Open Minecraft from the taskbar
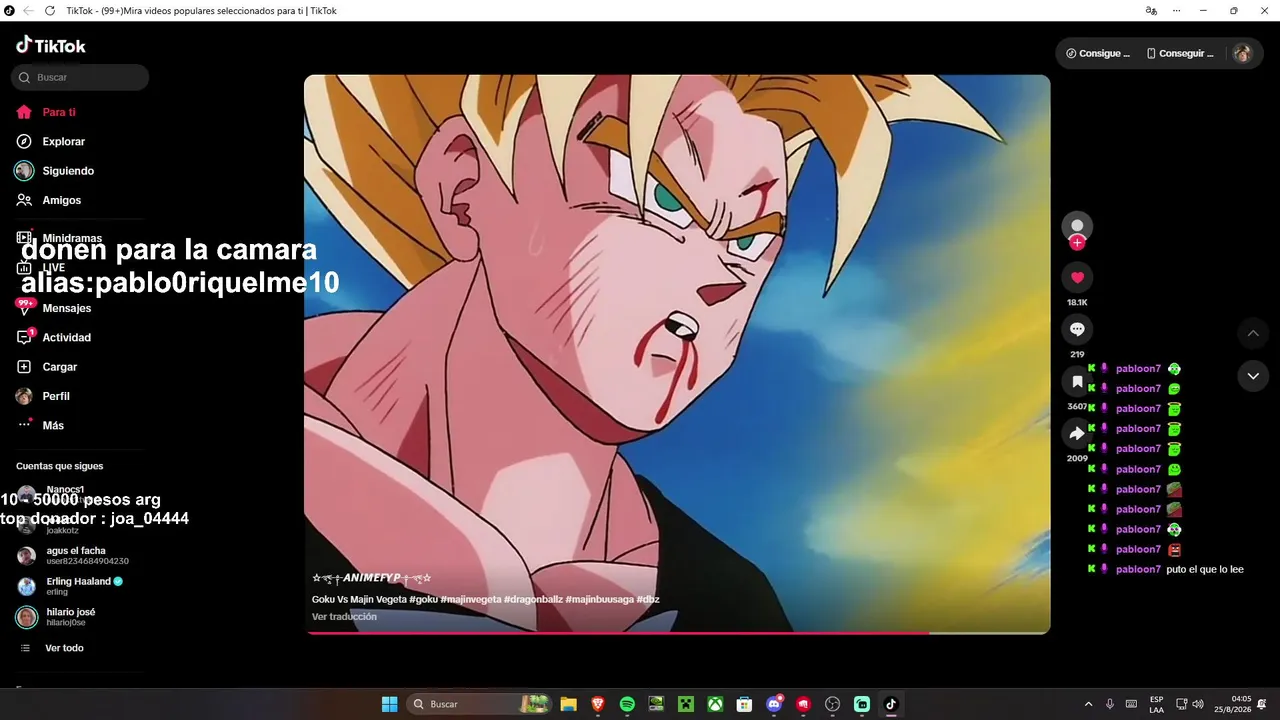The width and height of the screenshot is (1280, 720). pos(686,704)
